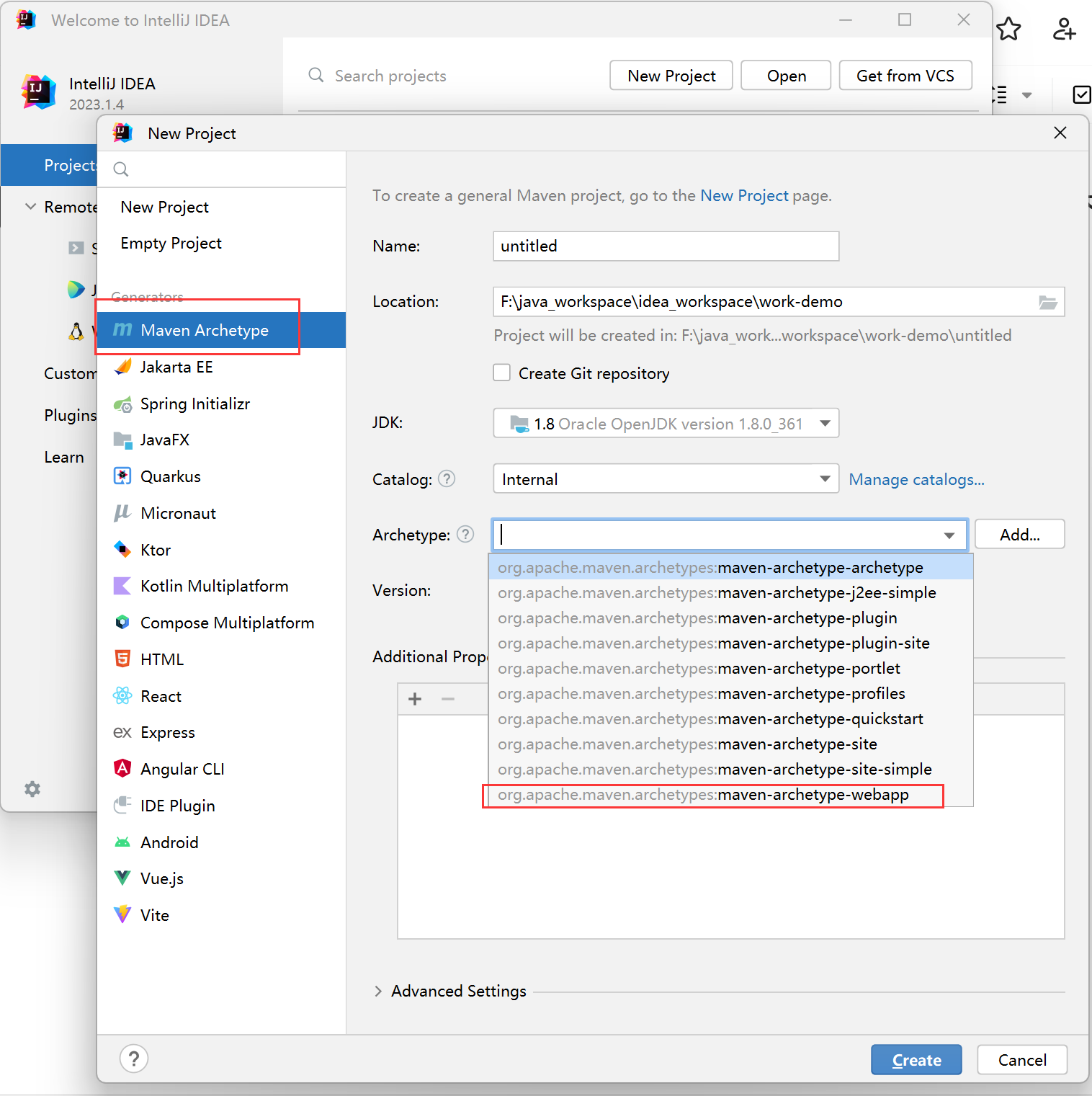Click the Vite icon
Screen dimensions: 1092x1096
[123, 915]
